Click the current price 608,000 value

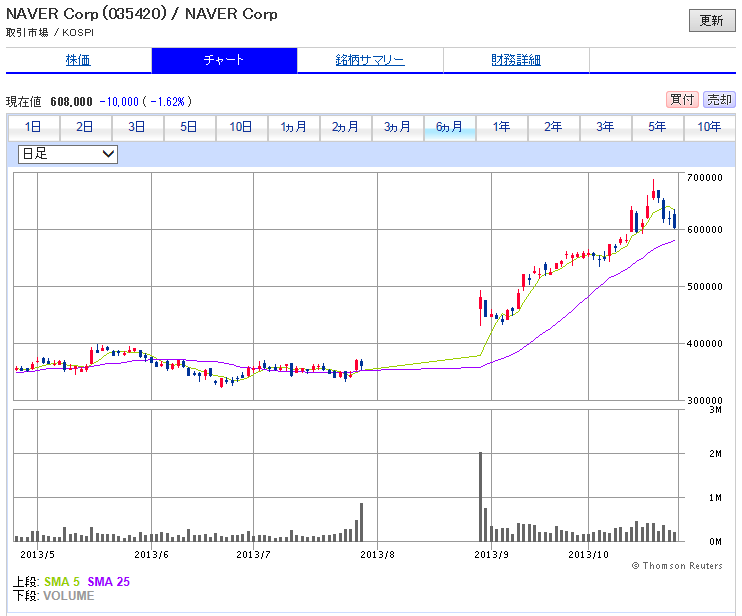coord(71,102)
